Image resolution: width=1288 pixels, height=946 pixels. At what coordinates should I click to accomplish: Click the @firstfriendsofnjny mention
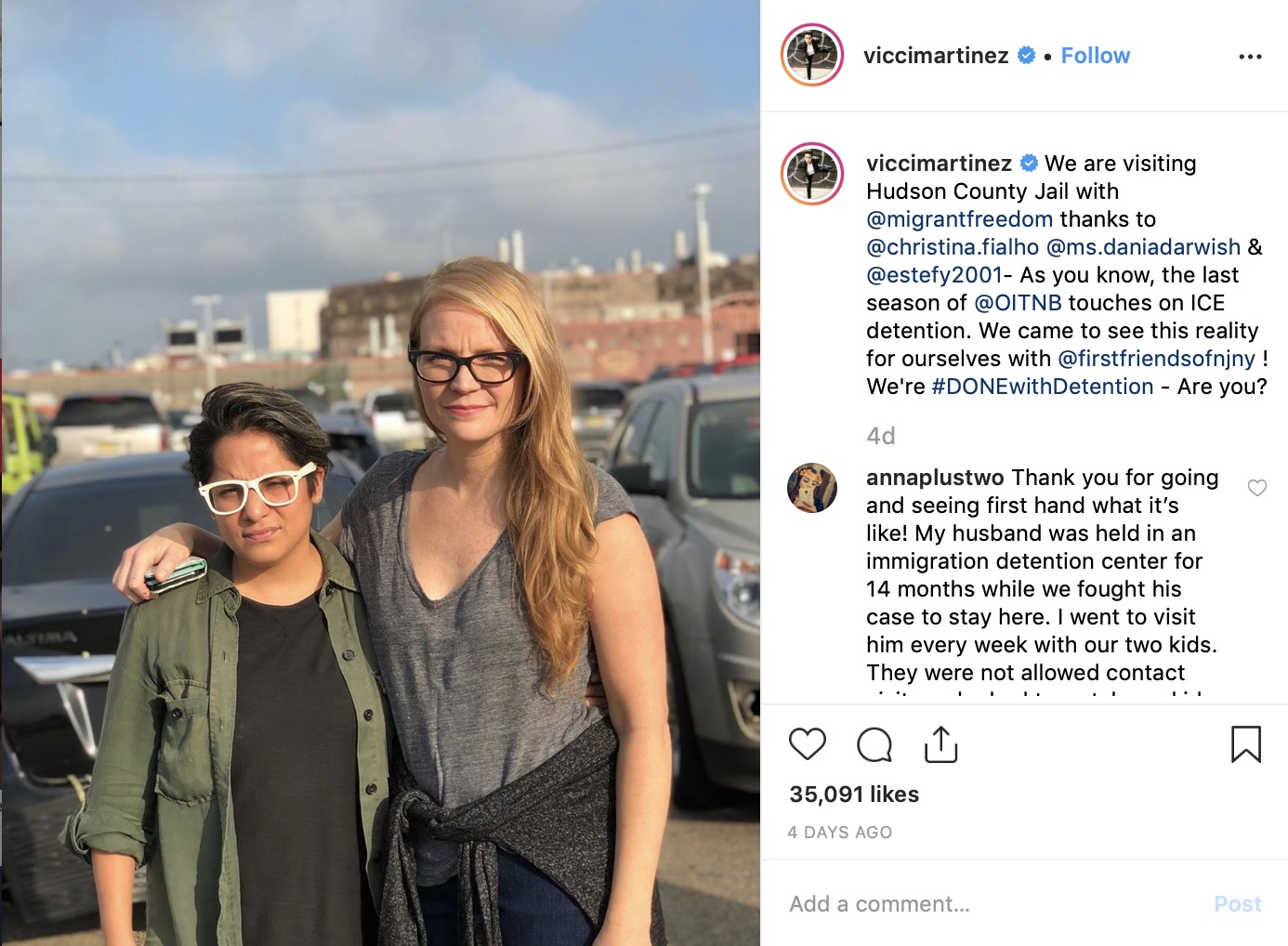[1156, 359]
